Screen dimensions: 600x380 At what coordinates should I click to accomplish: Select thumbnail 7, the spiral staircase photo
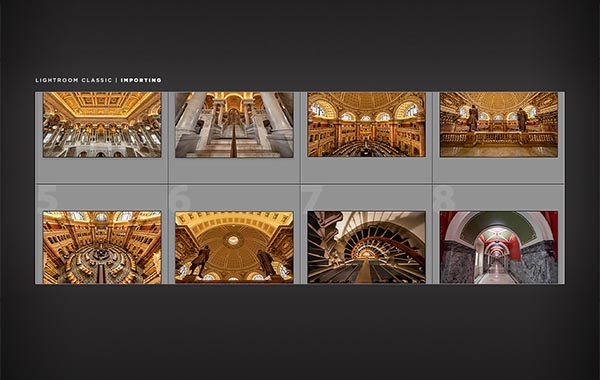(367, 248)
